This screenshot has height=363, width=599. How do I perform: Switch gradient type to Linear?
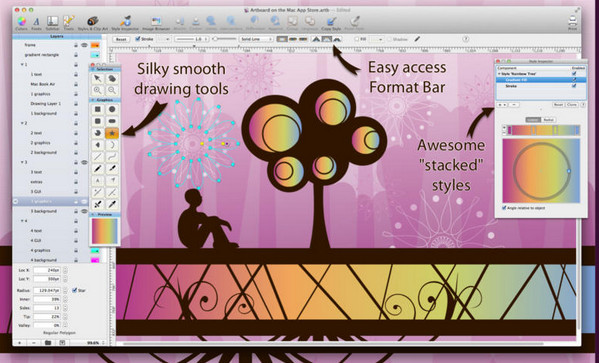[x=533, y=120]
